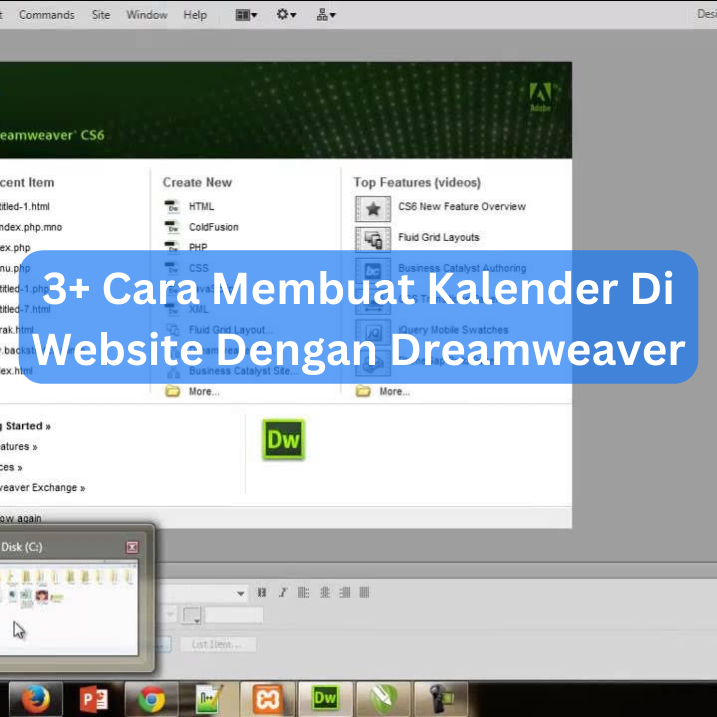This screenshot has width=717, height=717.
Task: Open the Dreamweaver Exchange link
Action: tap(43, 487)
